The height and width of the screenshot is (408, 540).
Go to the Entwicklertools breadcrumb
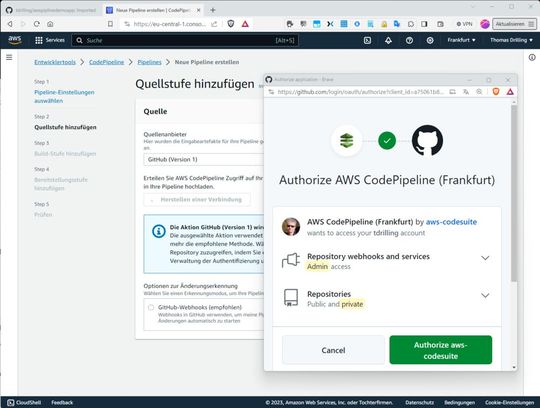click(x=55, y=62)
